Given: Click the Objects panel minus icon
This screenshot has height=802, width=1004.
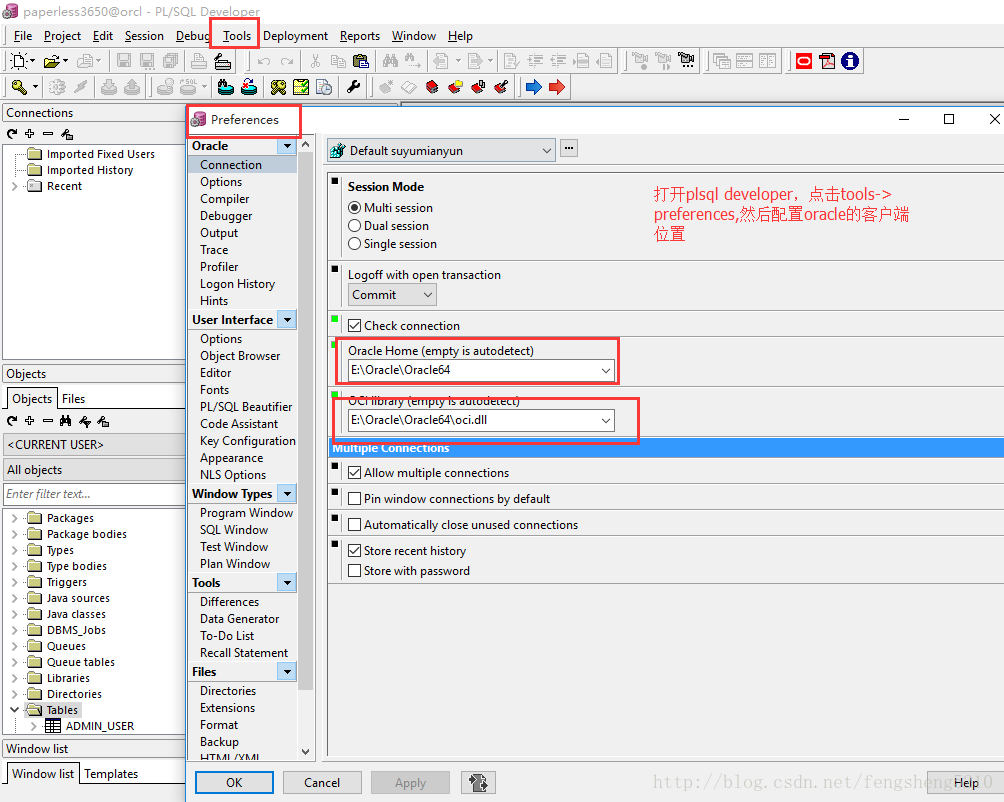Looking at the screenshot, I should point(47,421).
